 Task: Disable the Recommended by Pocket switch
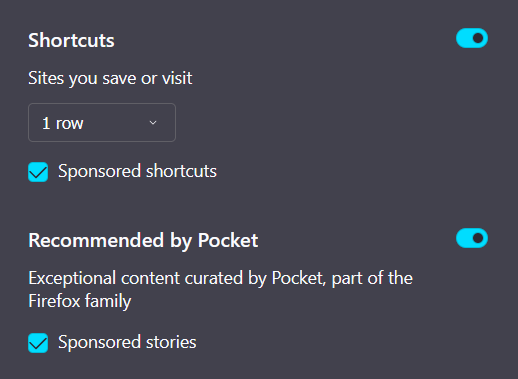coord(472,238)
